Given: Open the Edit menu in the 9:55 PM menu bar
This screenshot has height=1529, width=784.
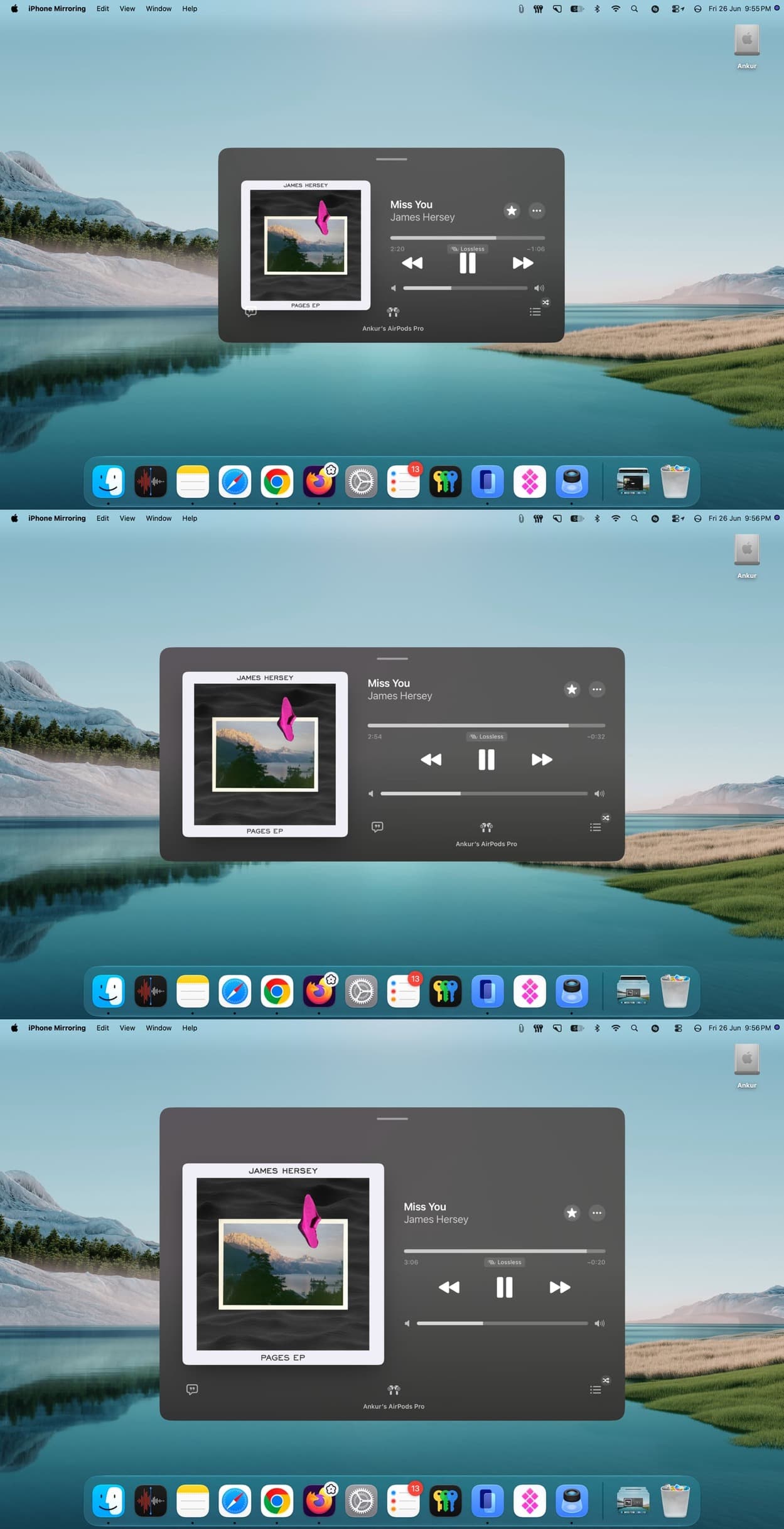Looking at the screenshot, I should [x=103, y=9].
